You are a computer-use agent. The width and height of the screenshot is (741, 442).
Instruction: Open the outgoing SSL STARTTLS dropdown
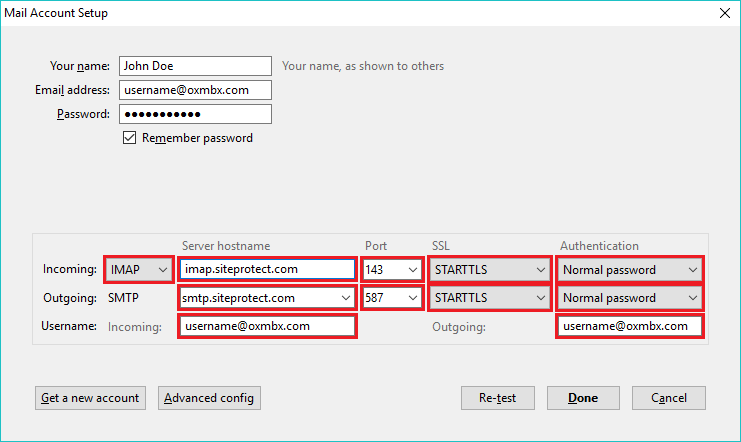click(x=489, y=297)
